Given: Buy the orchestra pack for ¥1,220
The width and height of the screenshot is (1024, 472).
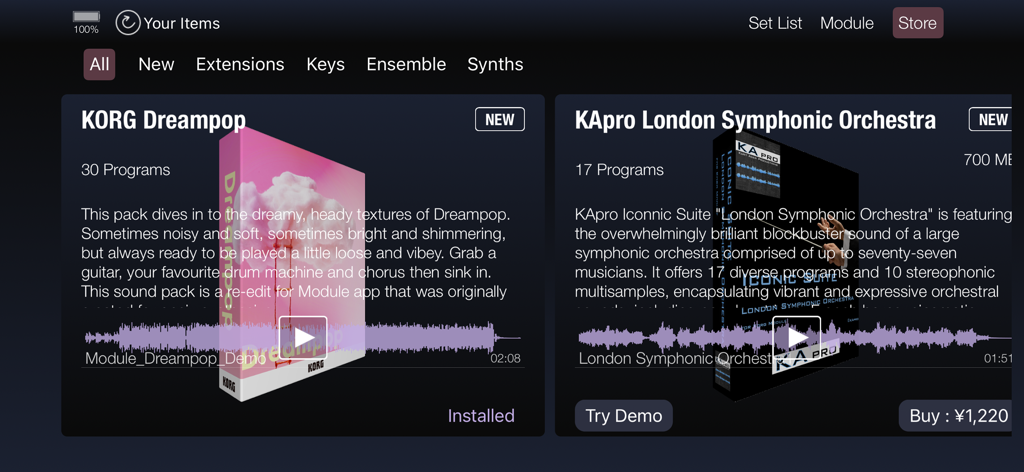Looking at the screenshot, I should click(x=955, y=416).
